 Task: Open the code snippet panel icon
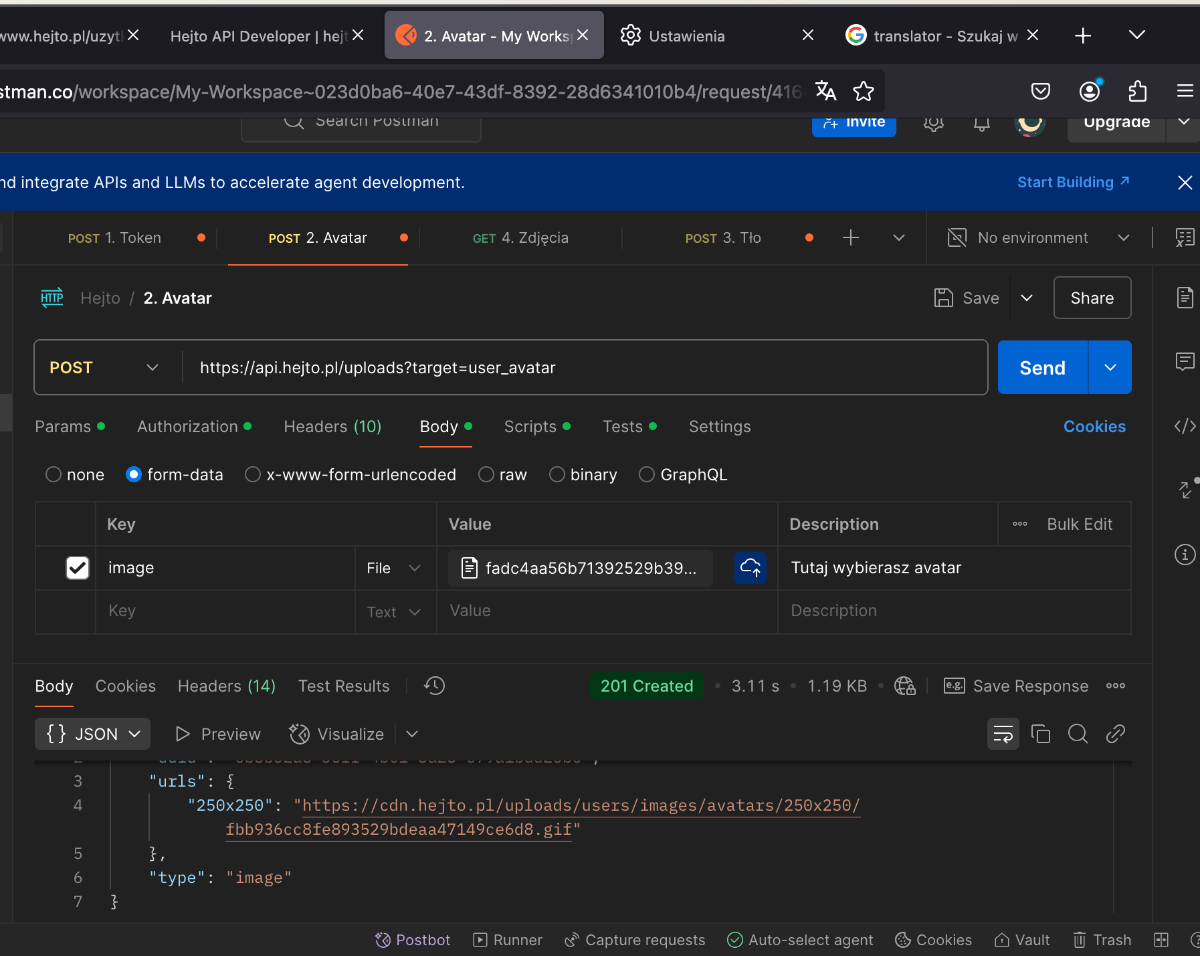[x=1184, y=426]
